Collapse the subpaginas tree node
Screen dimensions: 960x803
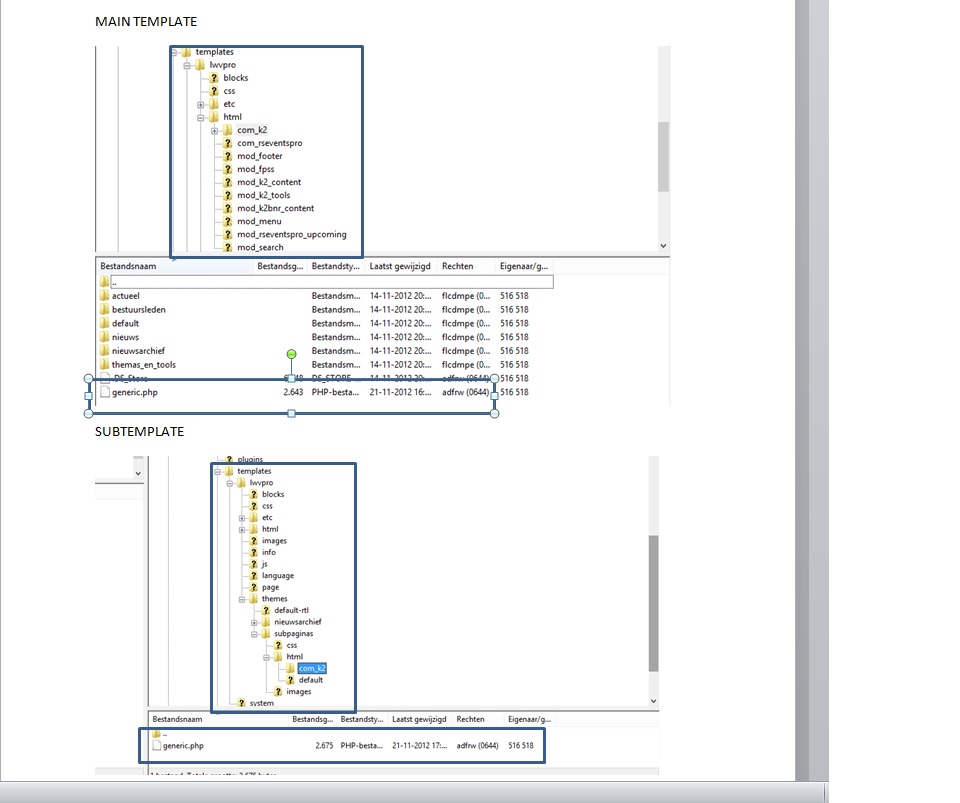(x=254, y=634)
